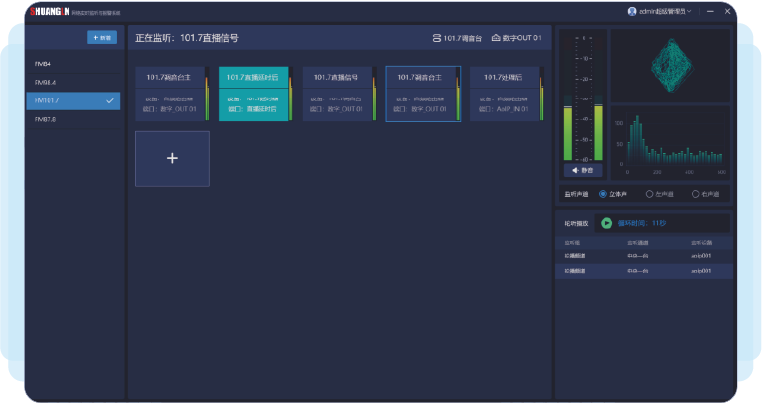Select the highlighted 101.7直播延时后 channel card
762x403 pixels.
tap(253, 93)
